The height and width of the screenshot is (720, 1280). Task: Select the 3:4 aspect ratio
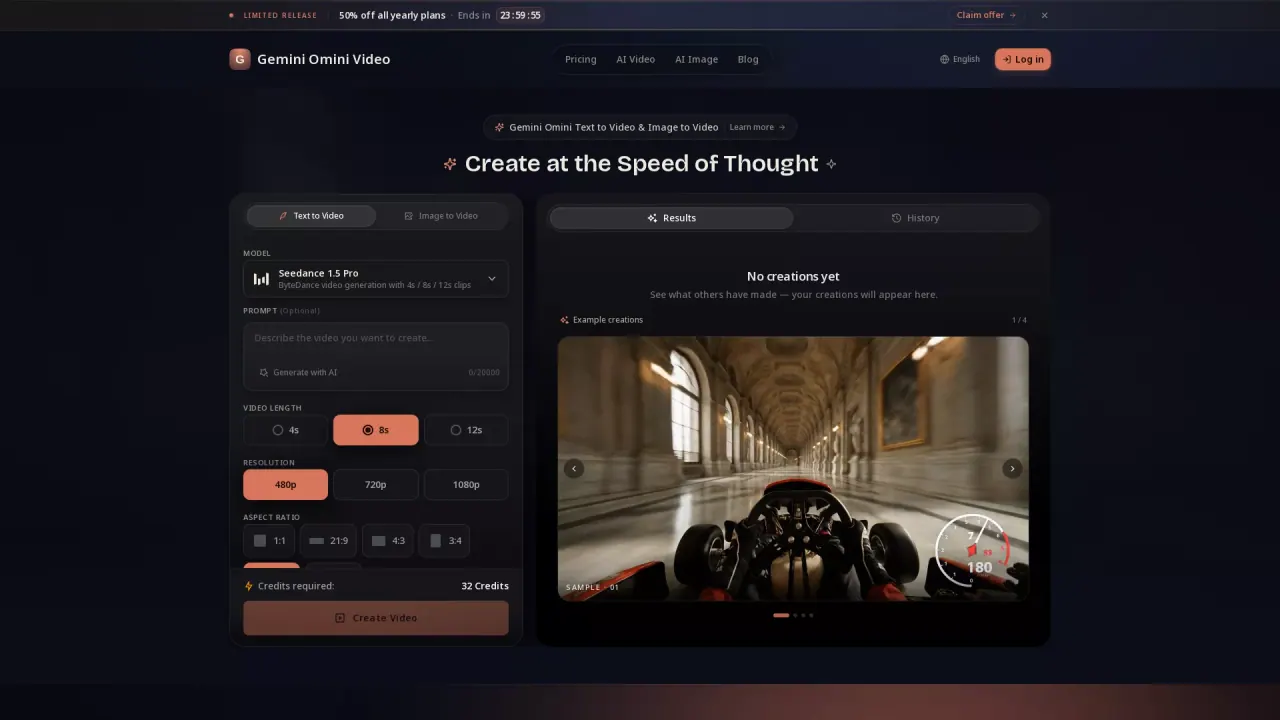pos(445,540)
